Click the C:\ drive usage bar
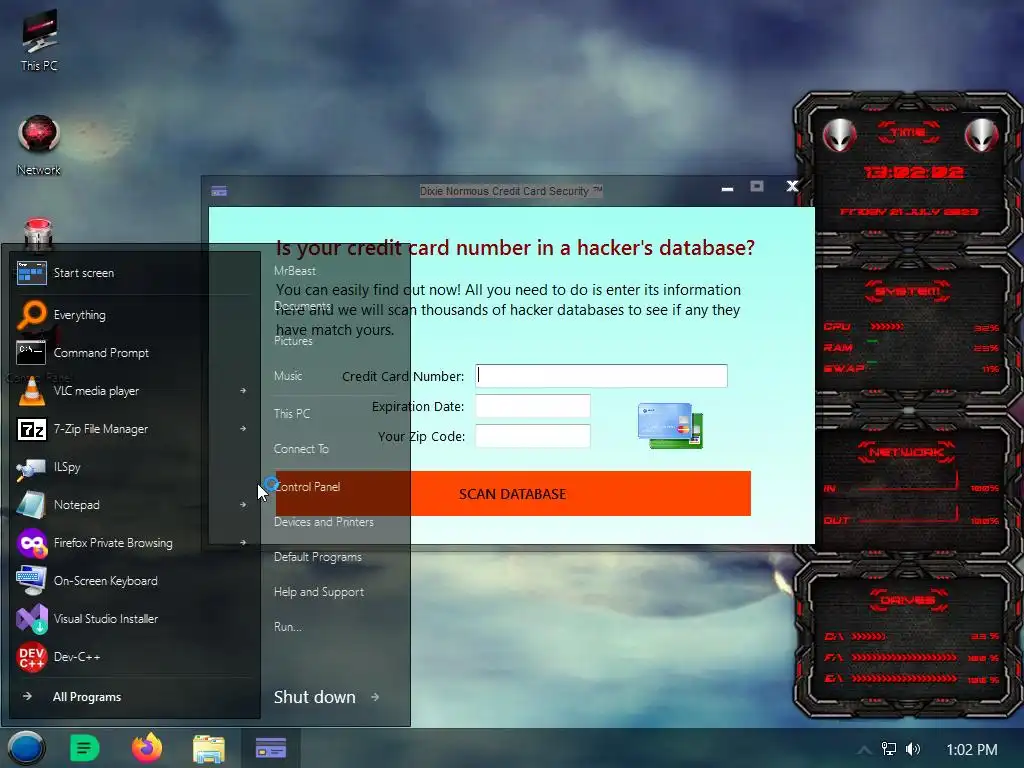 tap(869, 636)
